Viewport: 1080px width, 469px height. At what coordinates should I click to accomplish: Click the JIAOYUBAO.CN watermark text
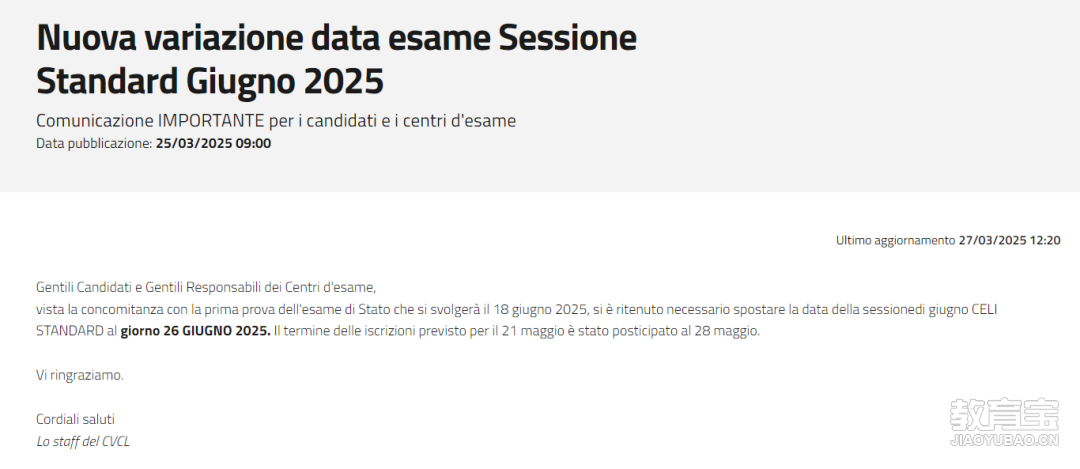[1004, 441]
